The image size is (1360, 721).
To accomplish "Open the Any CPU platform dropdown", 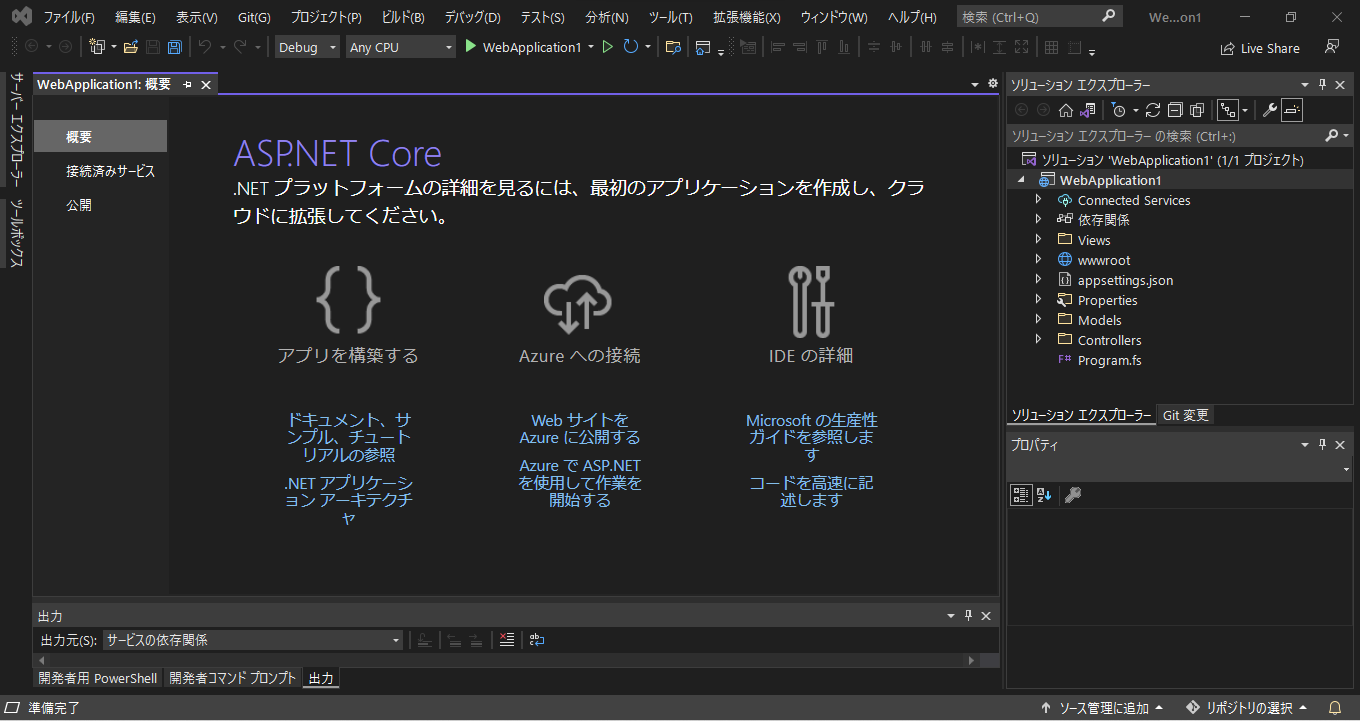I will 400,47.
